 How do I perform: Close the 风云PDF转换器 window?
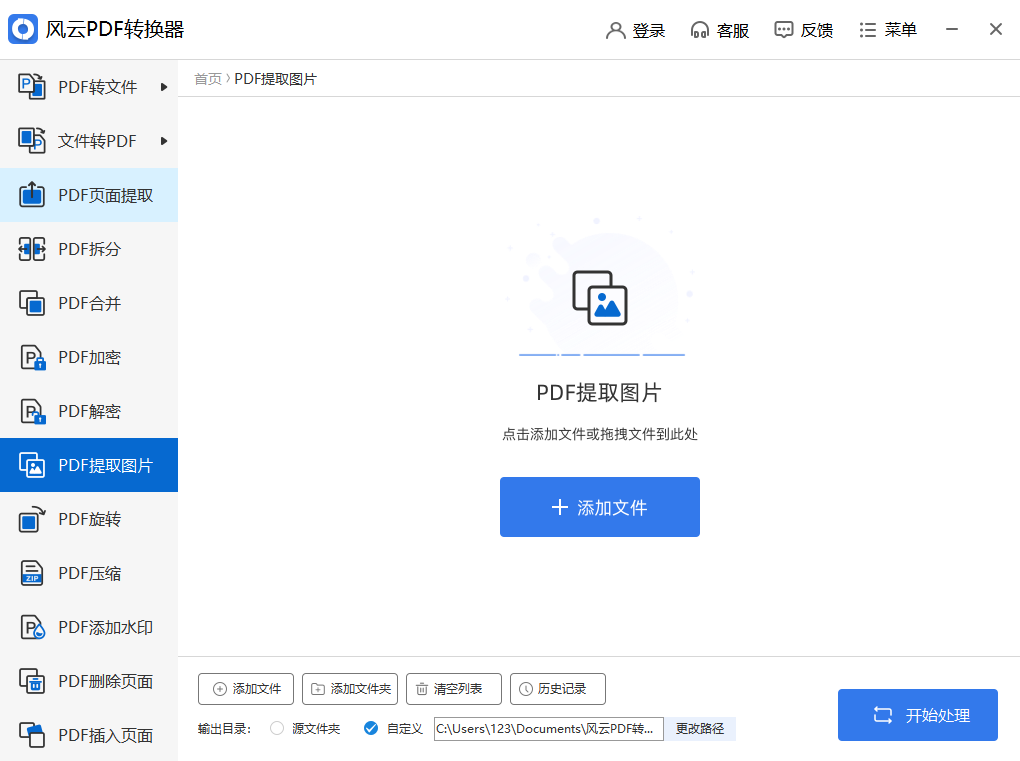tap(995, 29)
